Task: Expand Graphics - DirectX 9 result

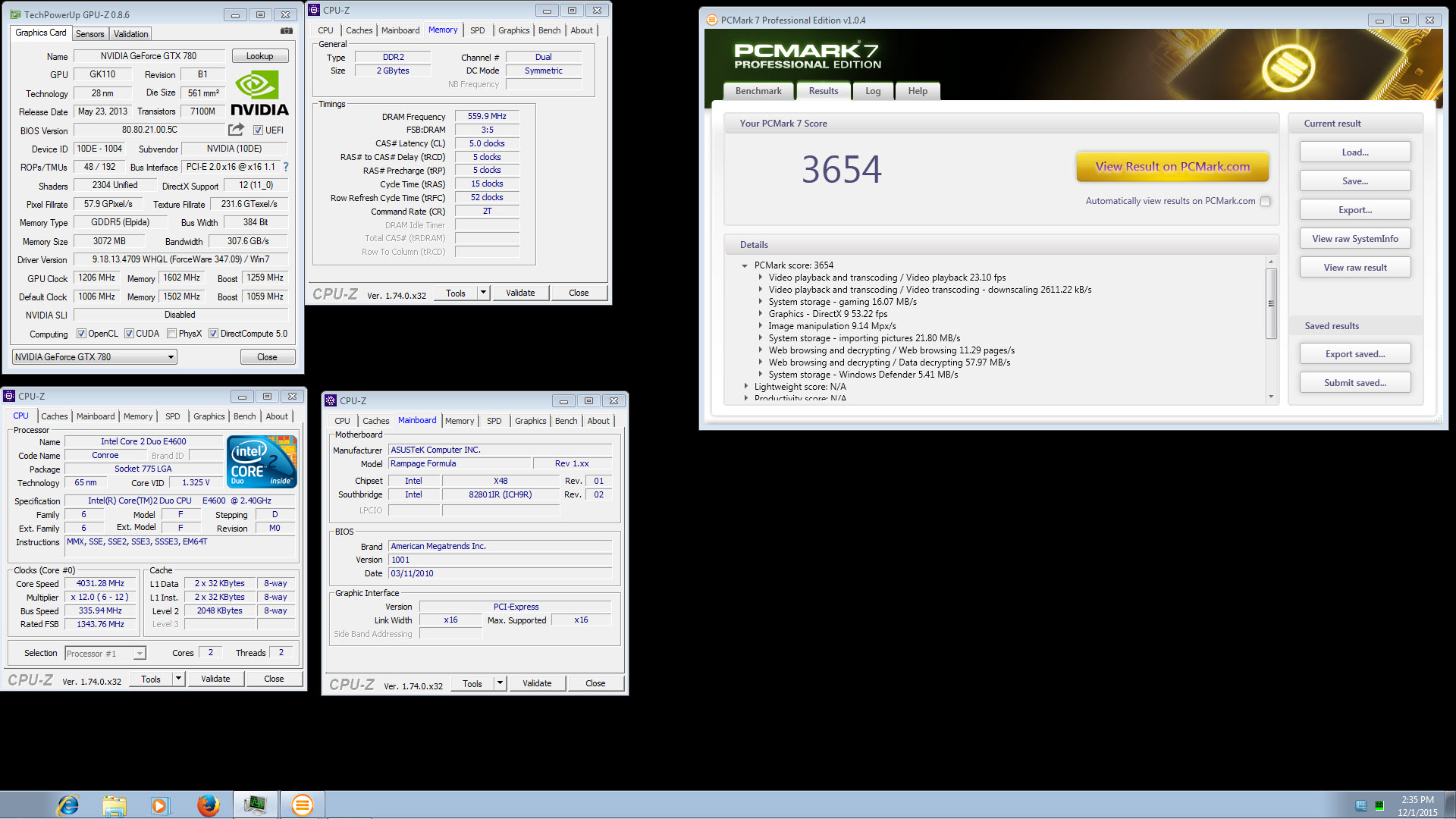Action: tap(761, 314)
